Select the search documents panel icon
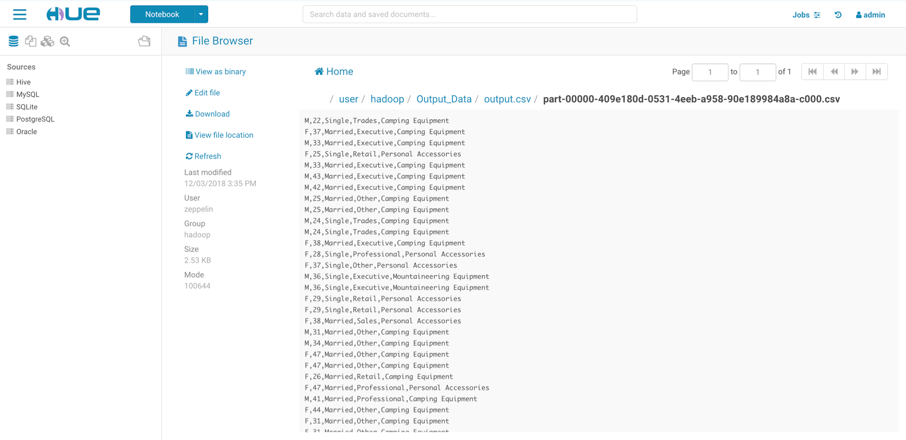 tap(65, 42)
